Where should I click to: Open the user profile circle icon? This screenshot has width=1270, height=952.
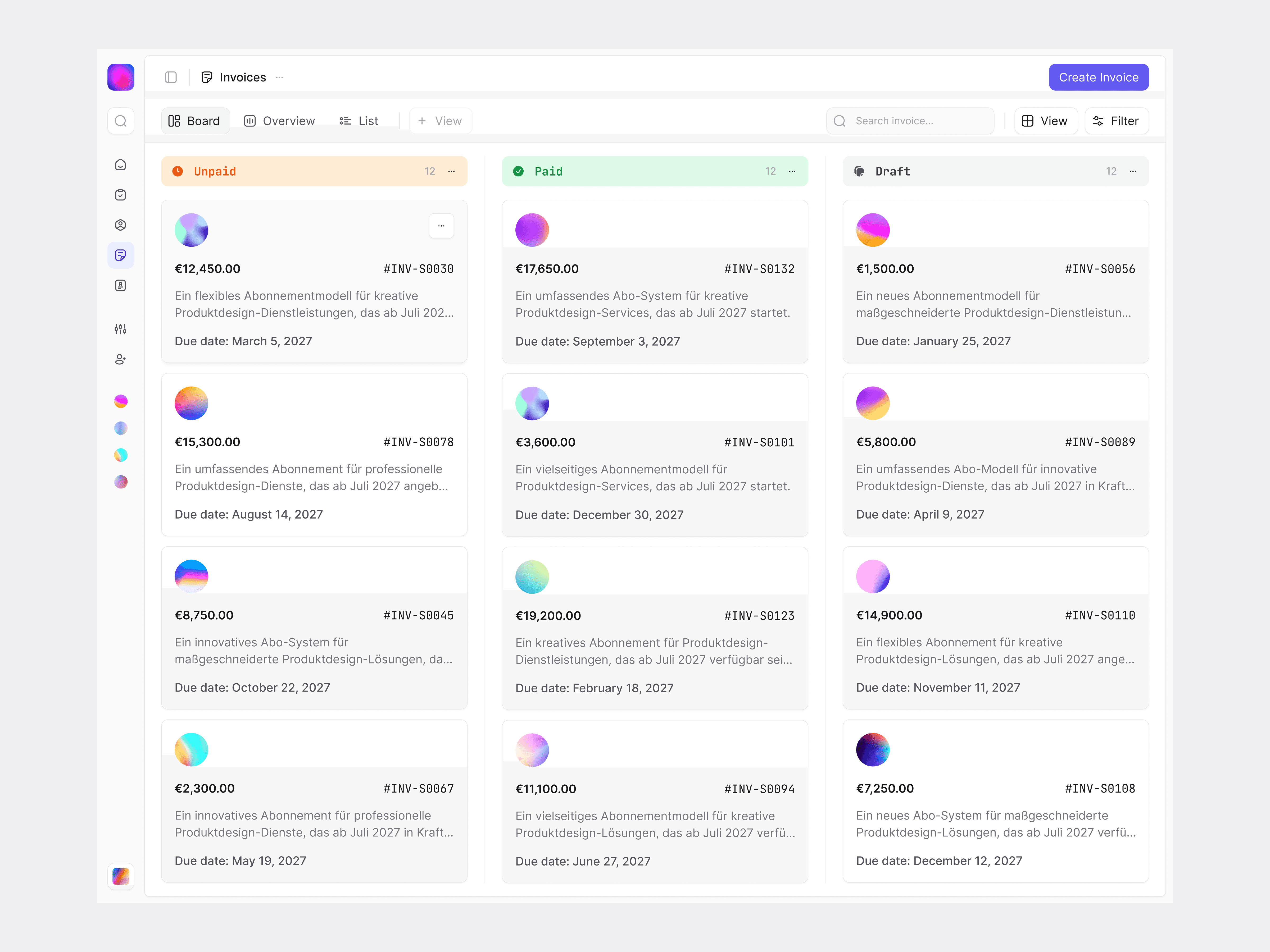121,225
